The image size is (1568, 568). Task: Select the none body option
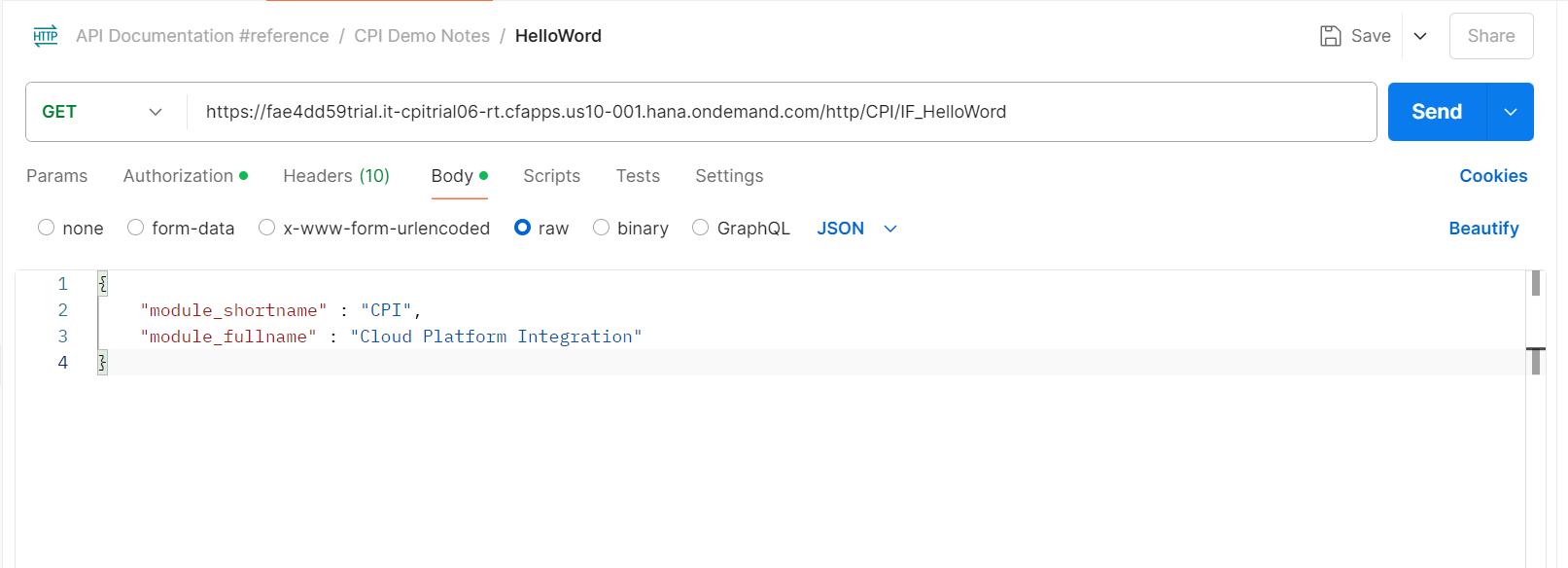click(x=47, y=228)
